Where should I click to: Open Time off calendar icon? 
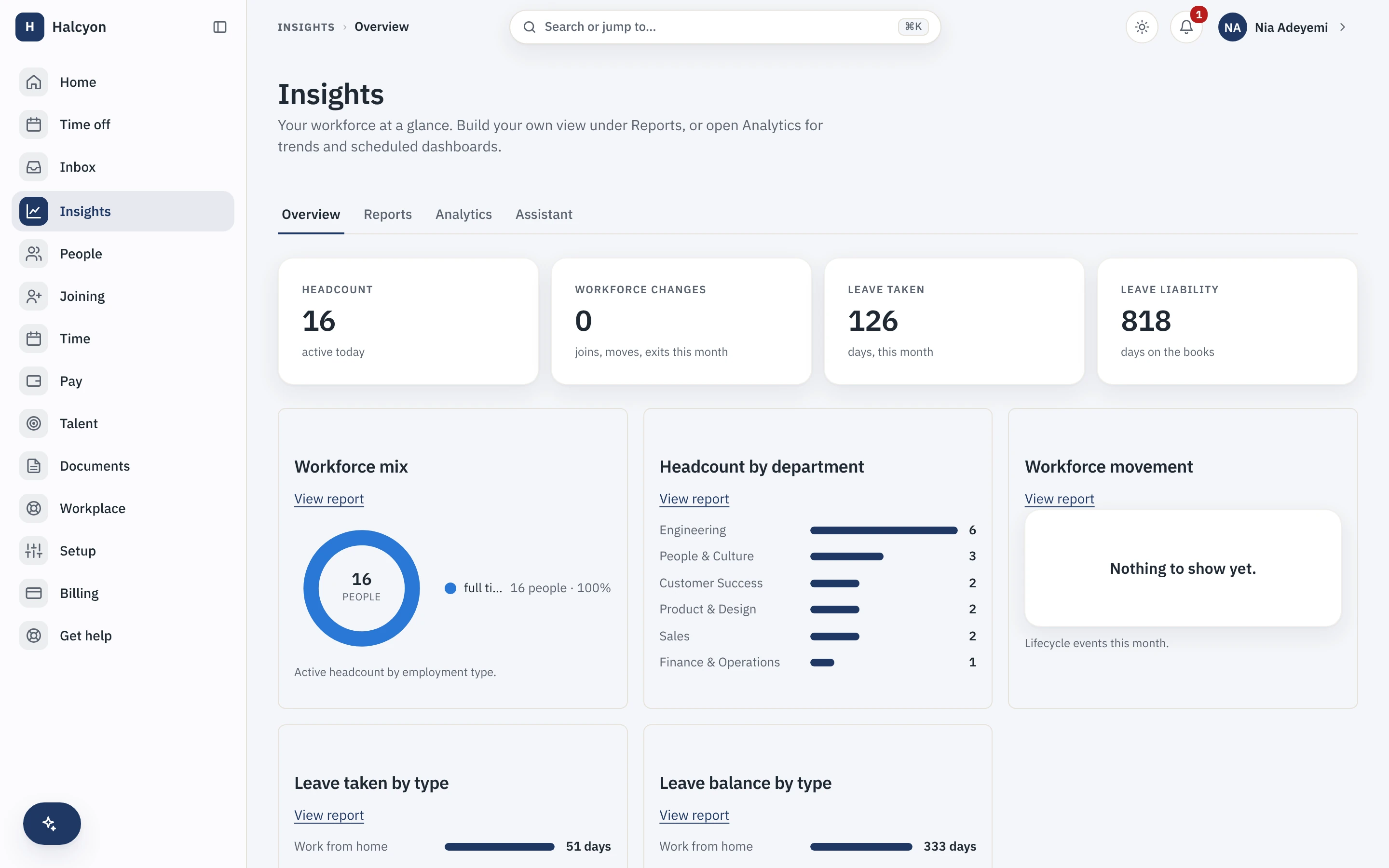pyautogui.click(x=33, y=124)
